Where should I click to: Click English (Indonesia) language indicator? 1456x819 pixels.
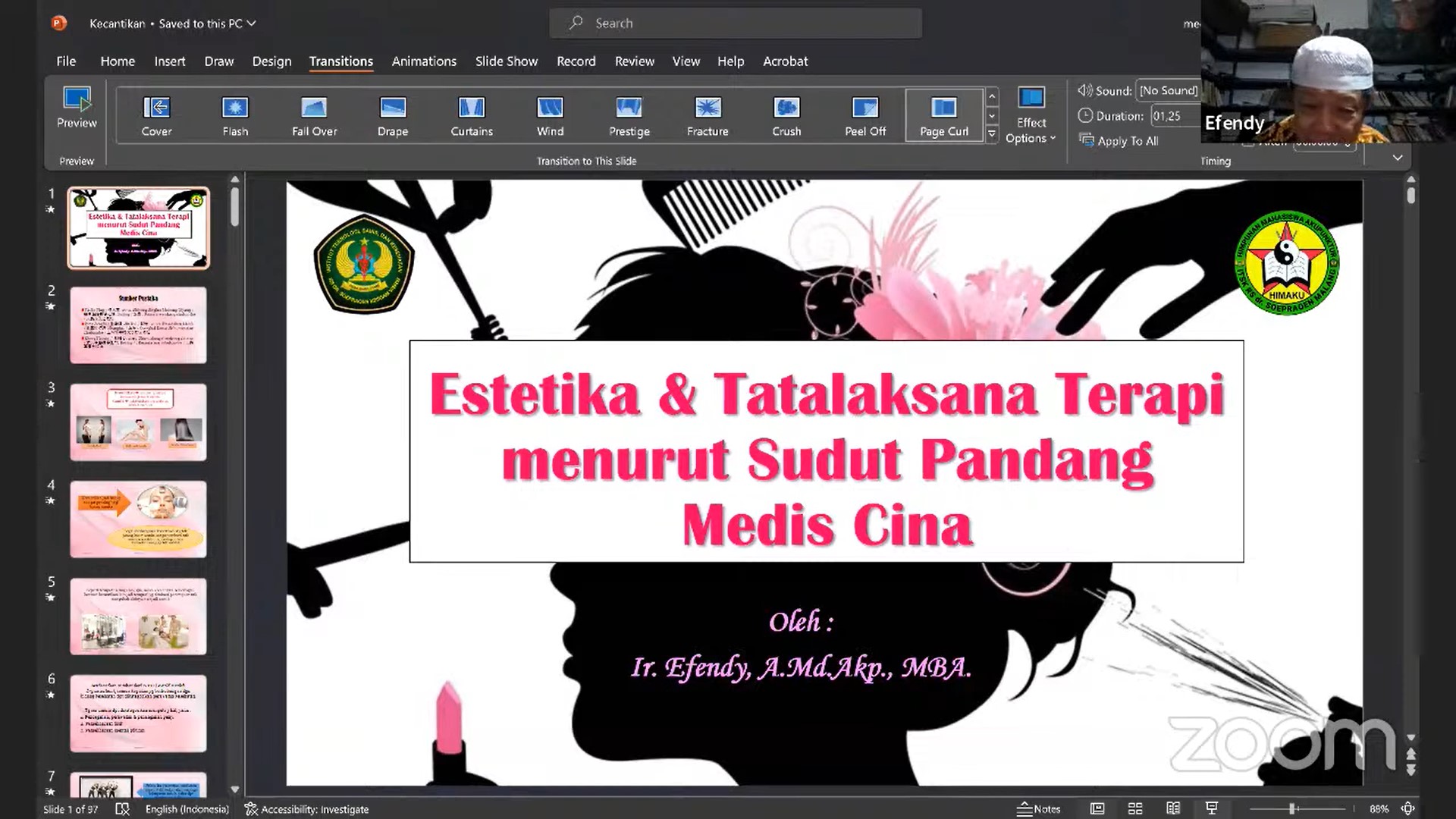[x=187, y=809]
